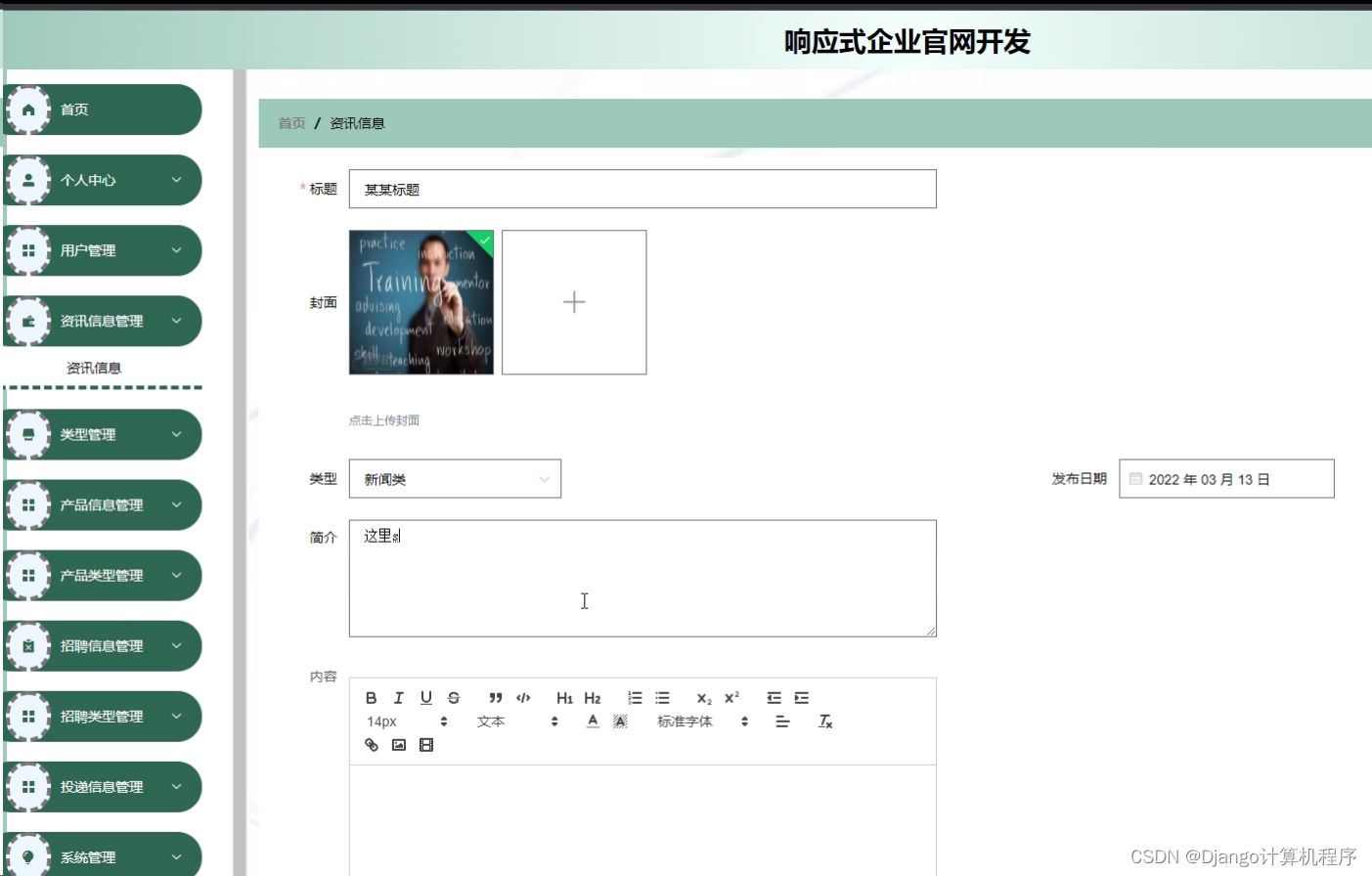The height and width of the screenshot is (876, 1372).
Task: Toggle the unordered list formatting
Action: point(662,697)
